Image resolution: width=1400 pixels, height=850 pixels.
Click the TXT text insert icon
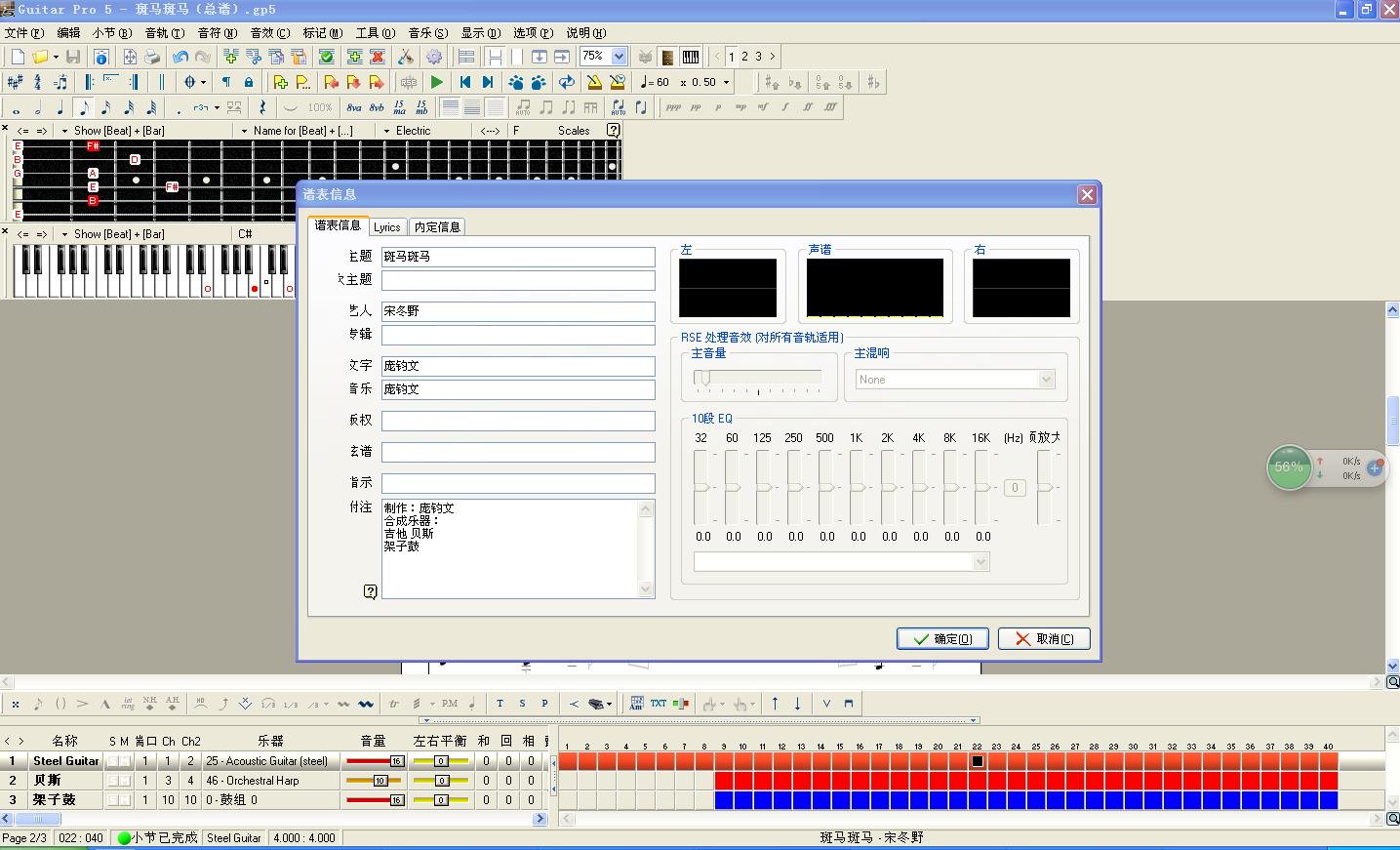(x=659, y=704)
